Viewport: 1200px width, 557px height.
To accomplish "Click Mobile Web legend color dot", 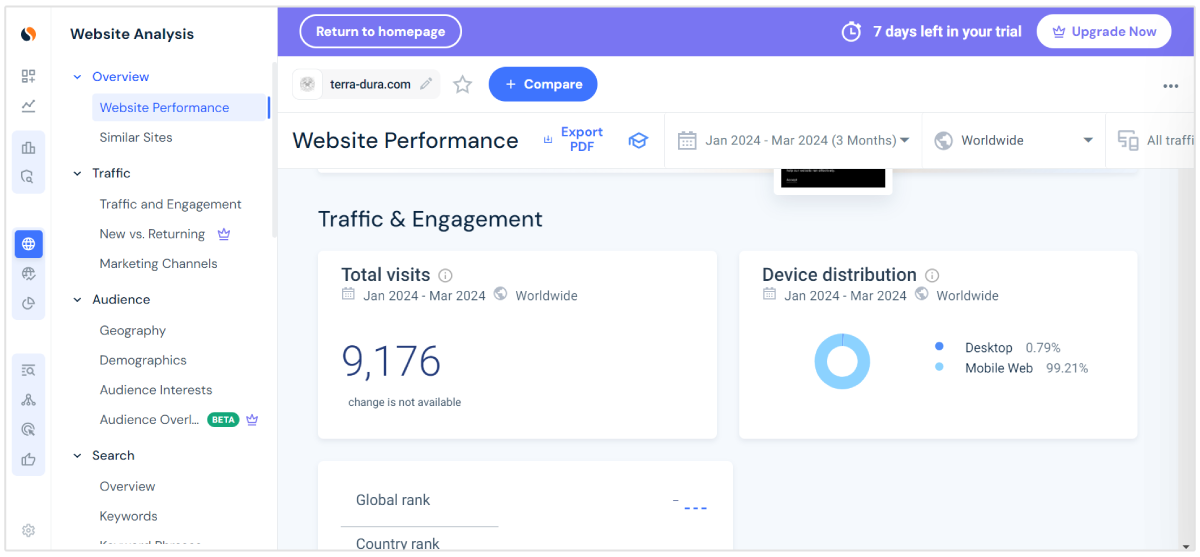I will click(x=939, y=368).
